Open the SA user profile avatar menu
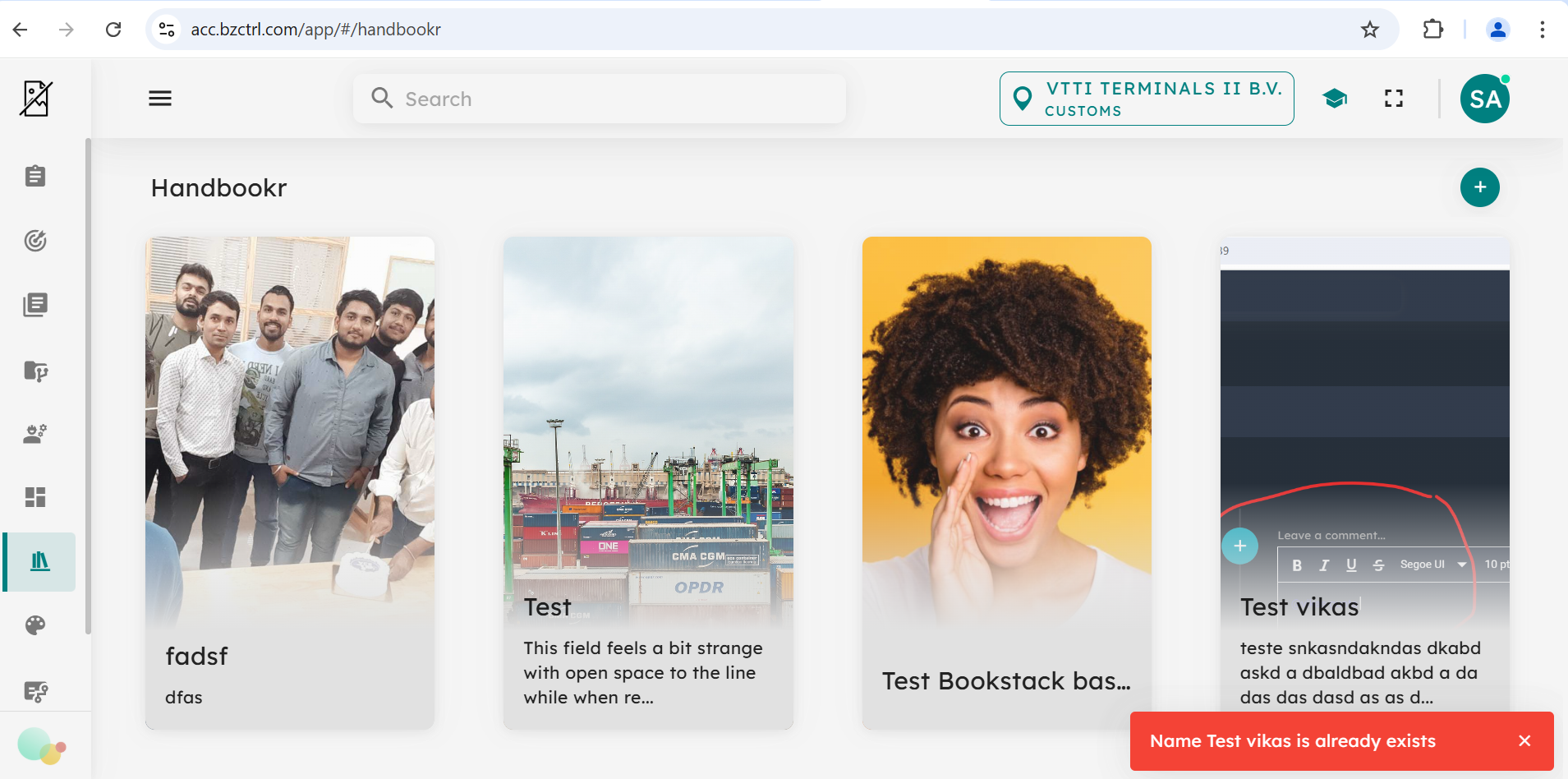The height and width of the screenshot is (779, 1568). click(x=1484, y=99)
